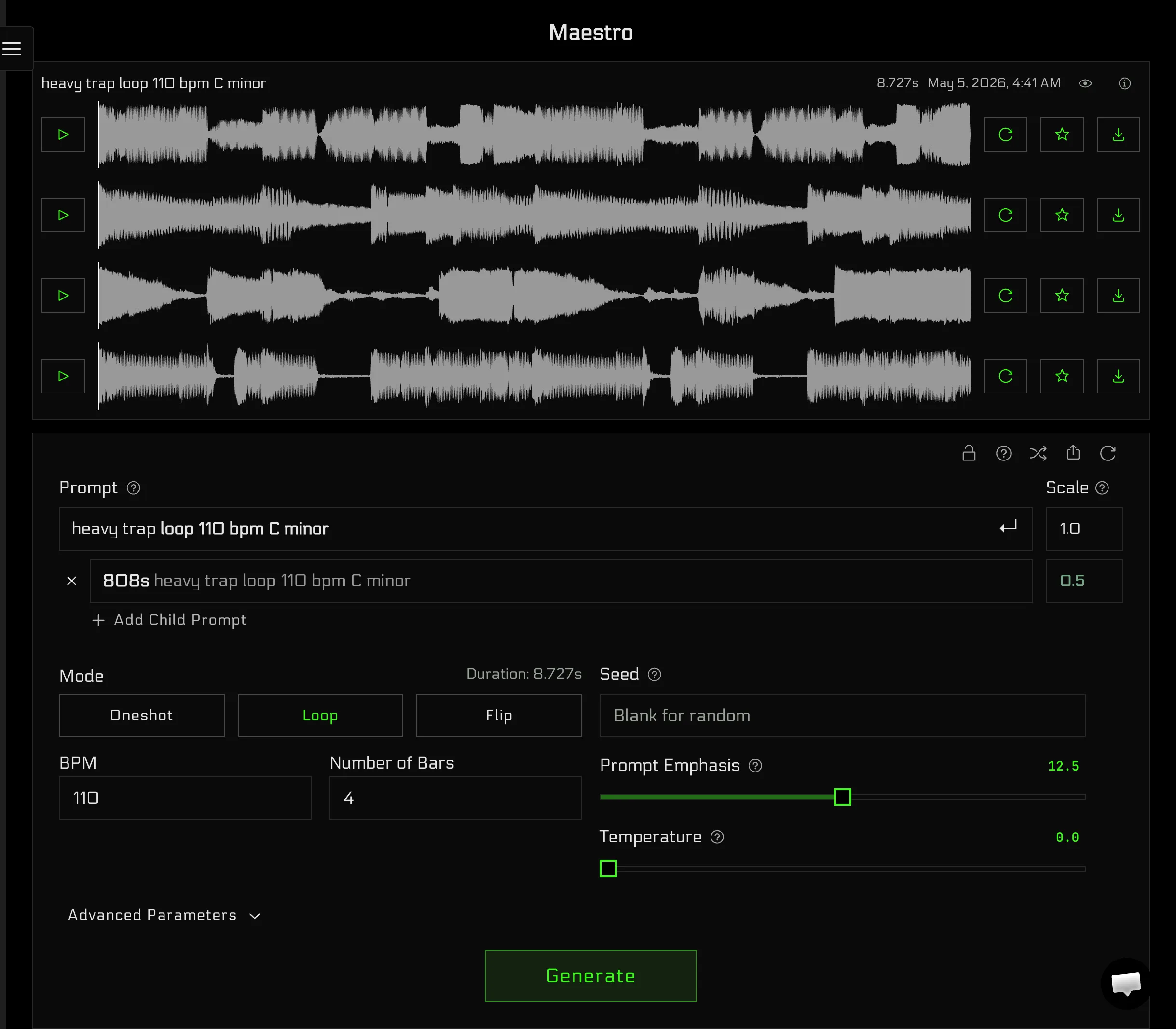Click the BPM input field
Viewport: 1176px width, 1029px height.
[x=185, y=798]
